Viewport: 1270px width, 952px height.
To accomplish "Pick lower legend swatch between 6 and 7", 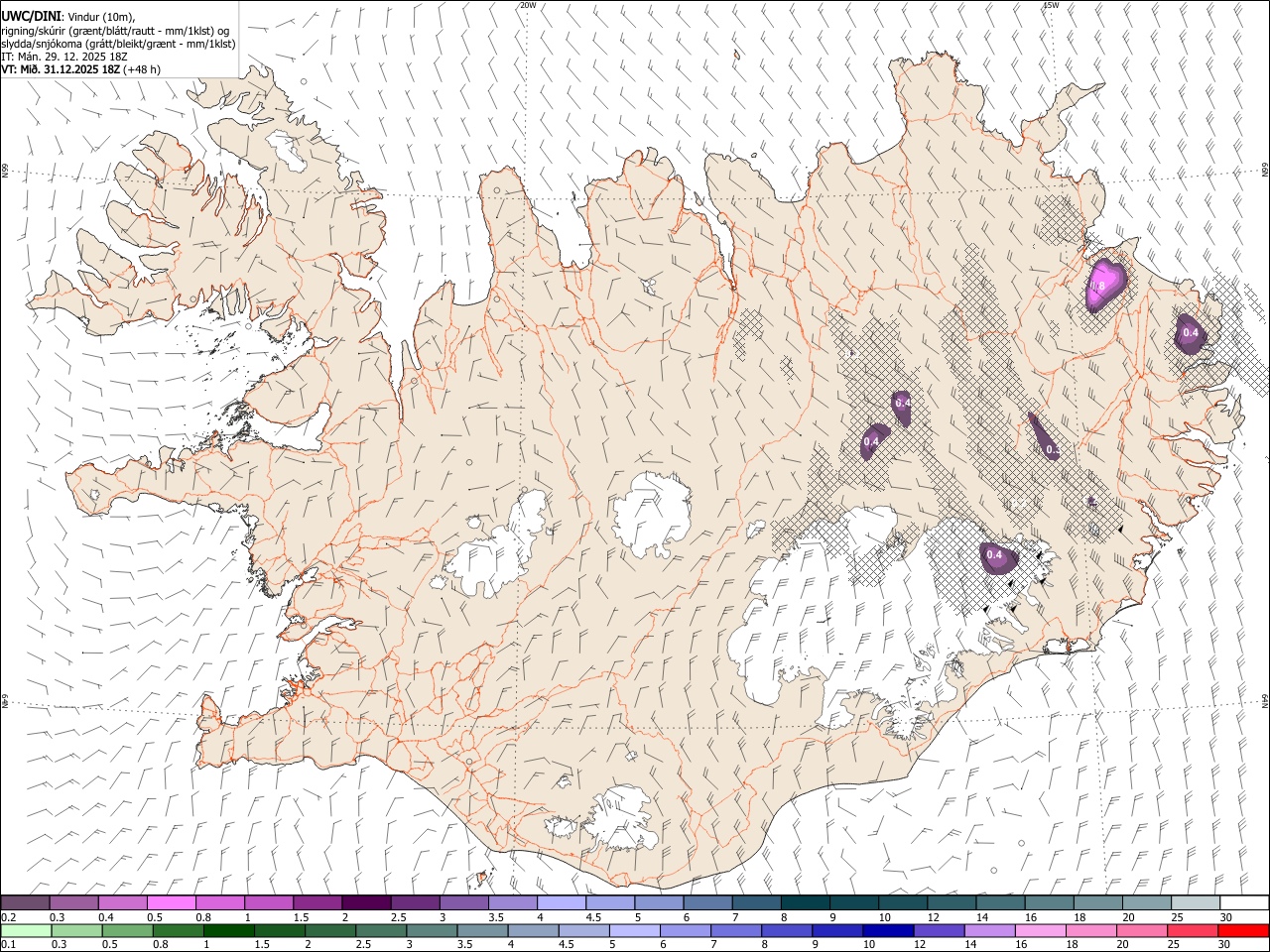I will coord(685,930).
